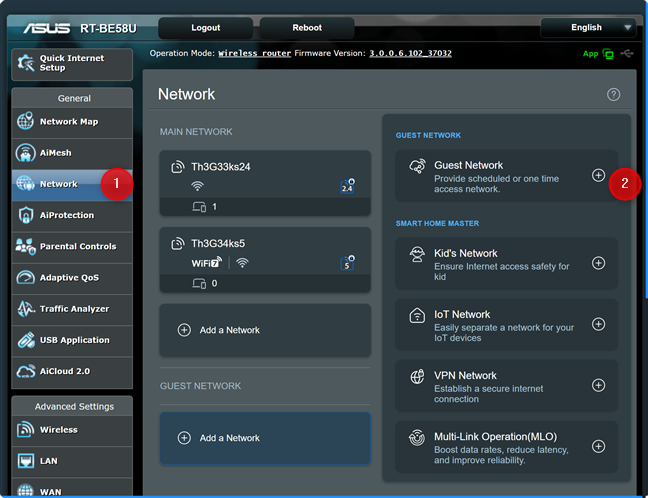This screenshot has height=498, width=648.
Task: Click the IoT Network card title
Action: click(x=462, y=315)
